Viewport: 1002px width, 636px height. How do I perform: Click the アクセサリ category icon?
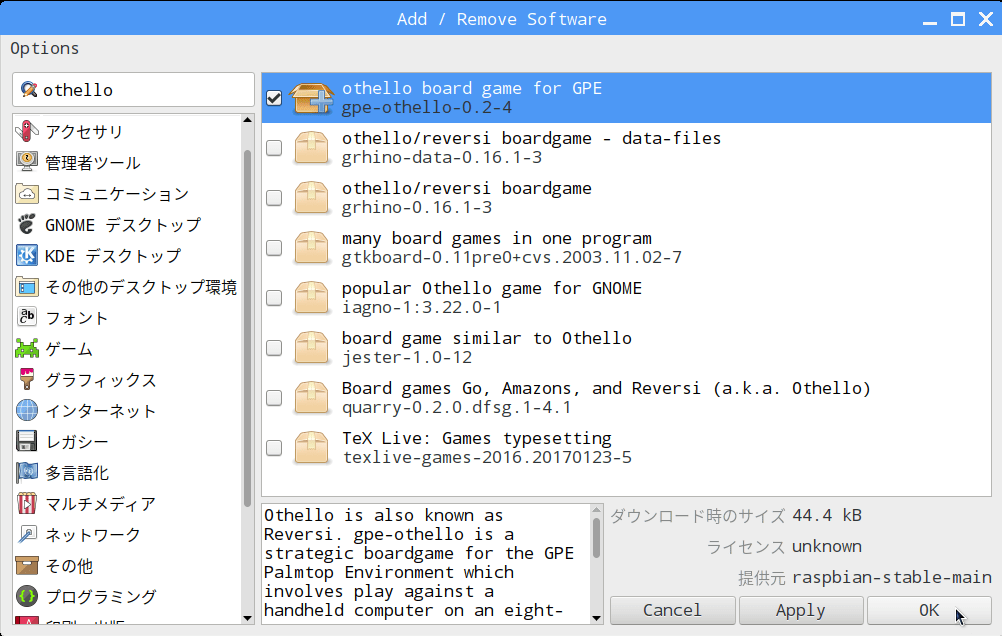click(x=27, y=131)
